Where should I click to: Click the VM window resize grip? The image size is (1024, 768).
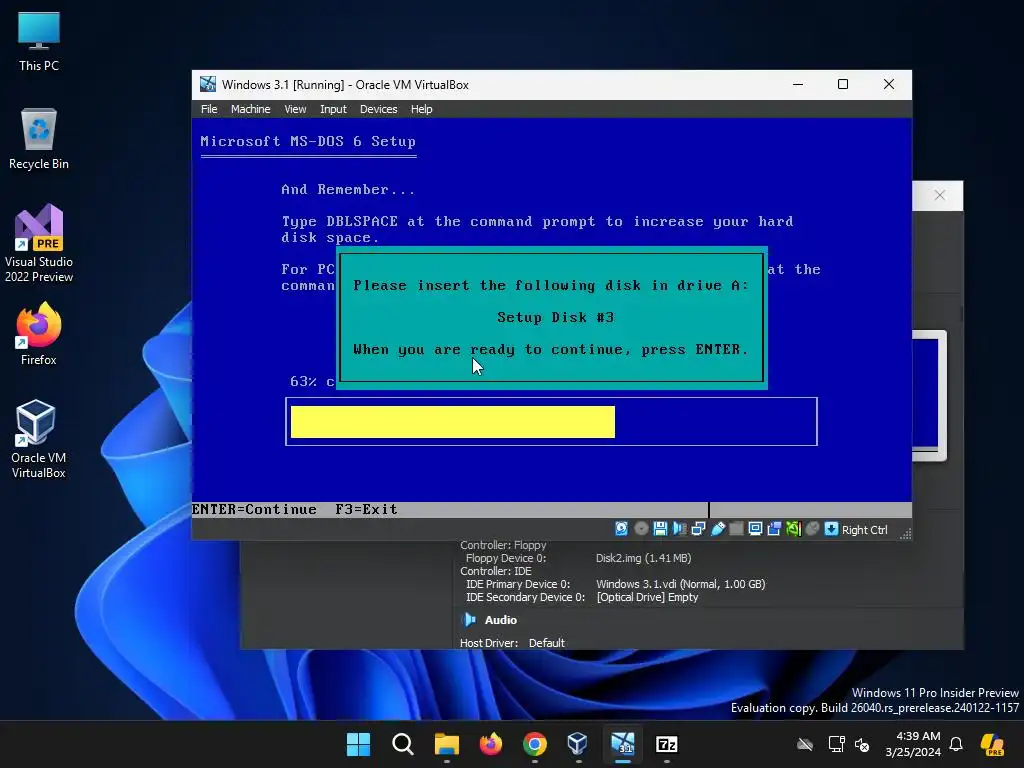(905, 534)
